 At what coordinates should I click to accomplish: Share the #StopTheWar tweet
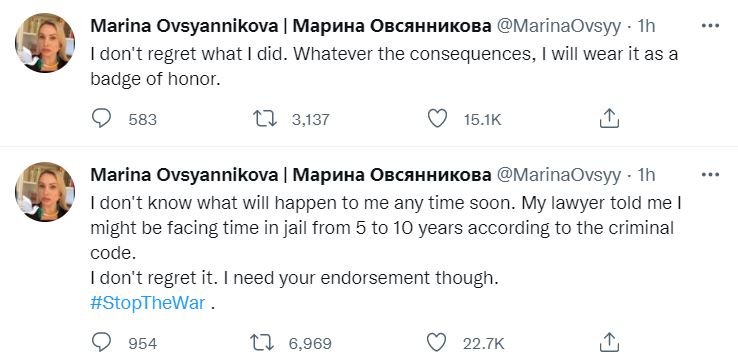click(x=609, y=342)
